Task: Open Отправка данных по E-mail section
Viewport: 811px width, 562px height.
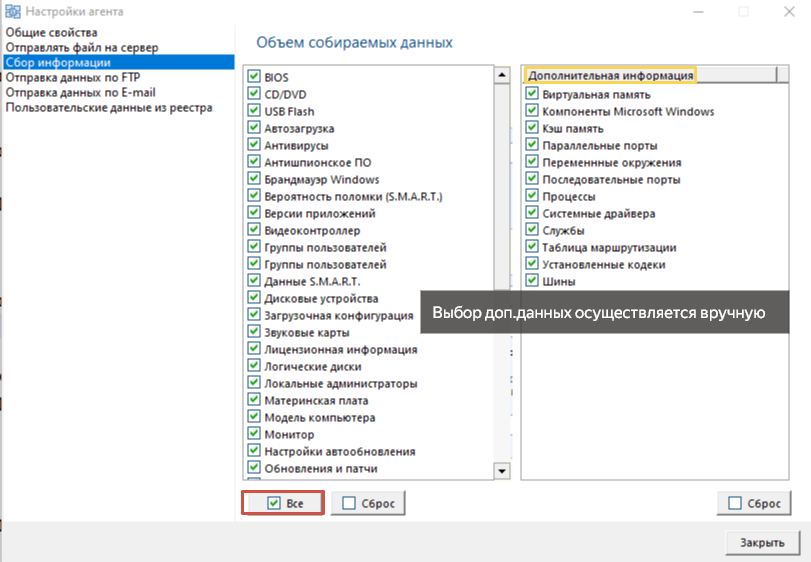Action: [x=80, y=93]
